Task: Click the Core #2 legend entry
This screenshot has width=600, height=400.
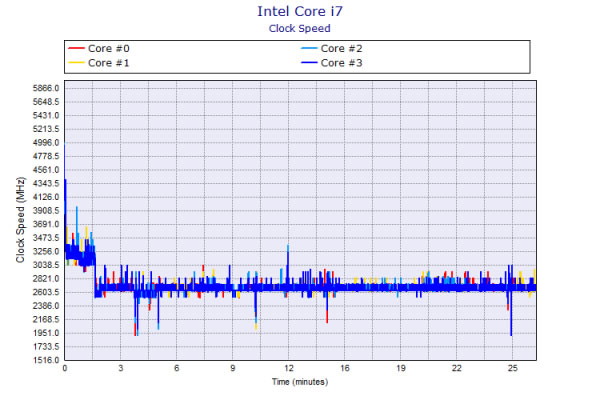Action: coord(332,49)
